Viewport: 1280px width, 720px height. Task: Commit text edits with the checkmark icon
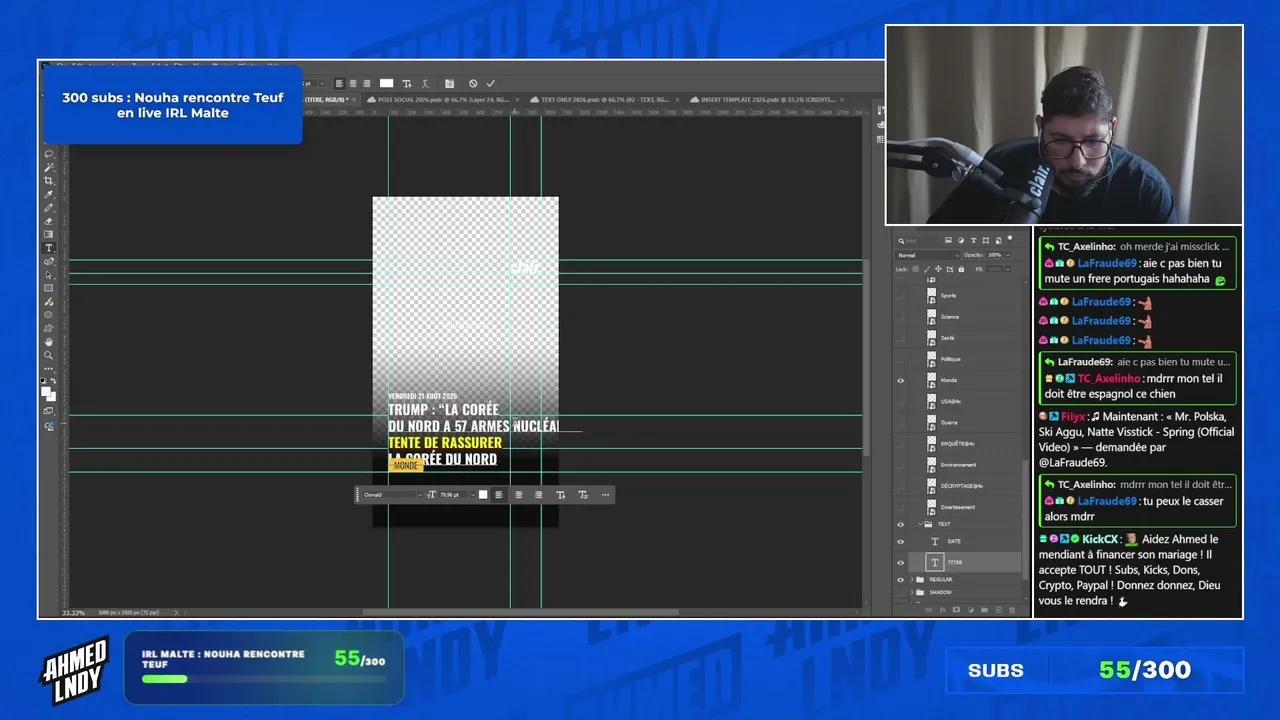click(490, 84)
